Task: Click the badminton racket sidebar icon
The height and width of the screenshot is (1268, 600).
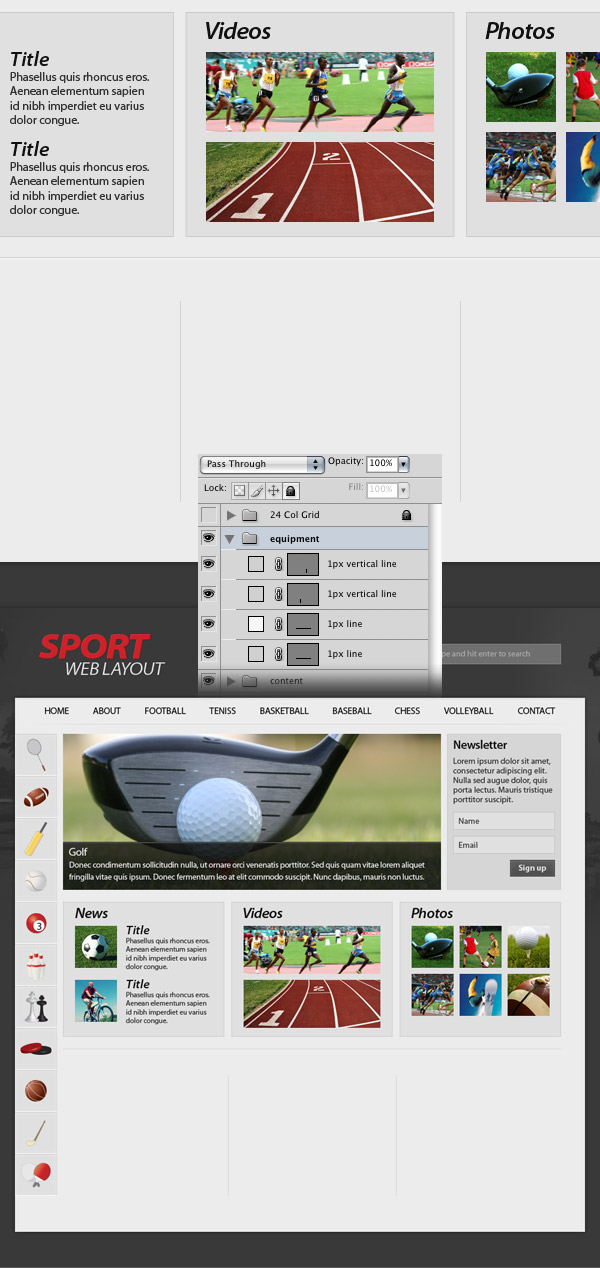Action: click(35, 754)
